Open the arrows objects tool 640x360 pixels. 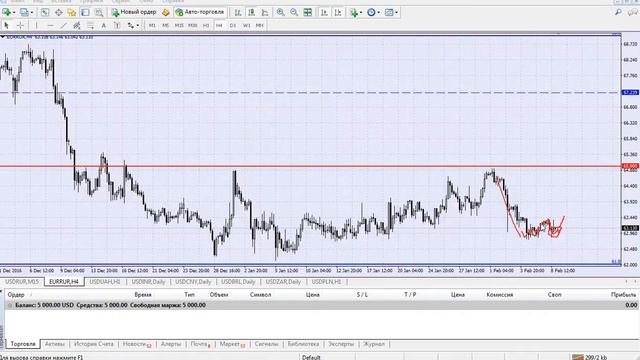tap(131, 25)
